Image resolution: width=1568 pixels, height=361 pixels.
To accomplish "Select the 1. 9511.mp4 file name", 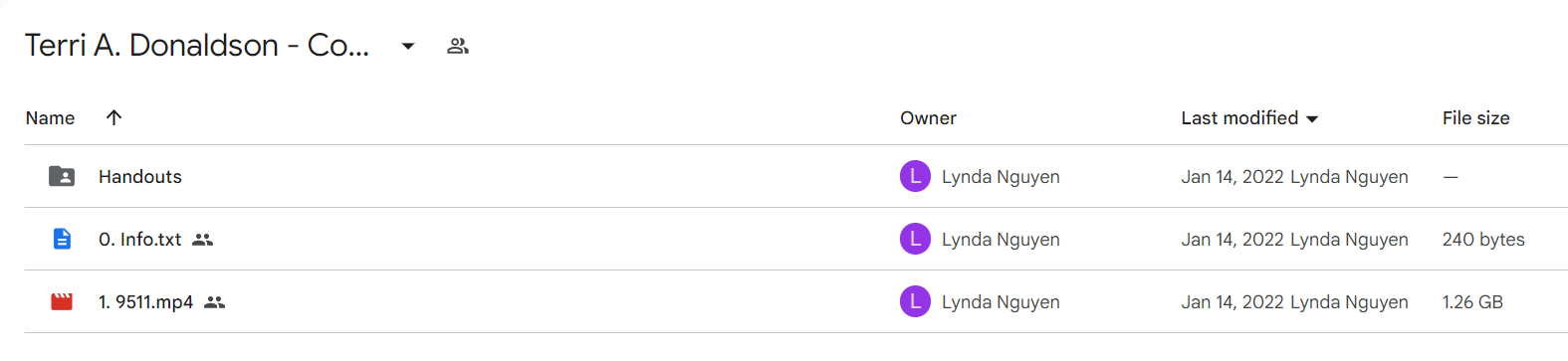I will tap(145, 301).
